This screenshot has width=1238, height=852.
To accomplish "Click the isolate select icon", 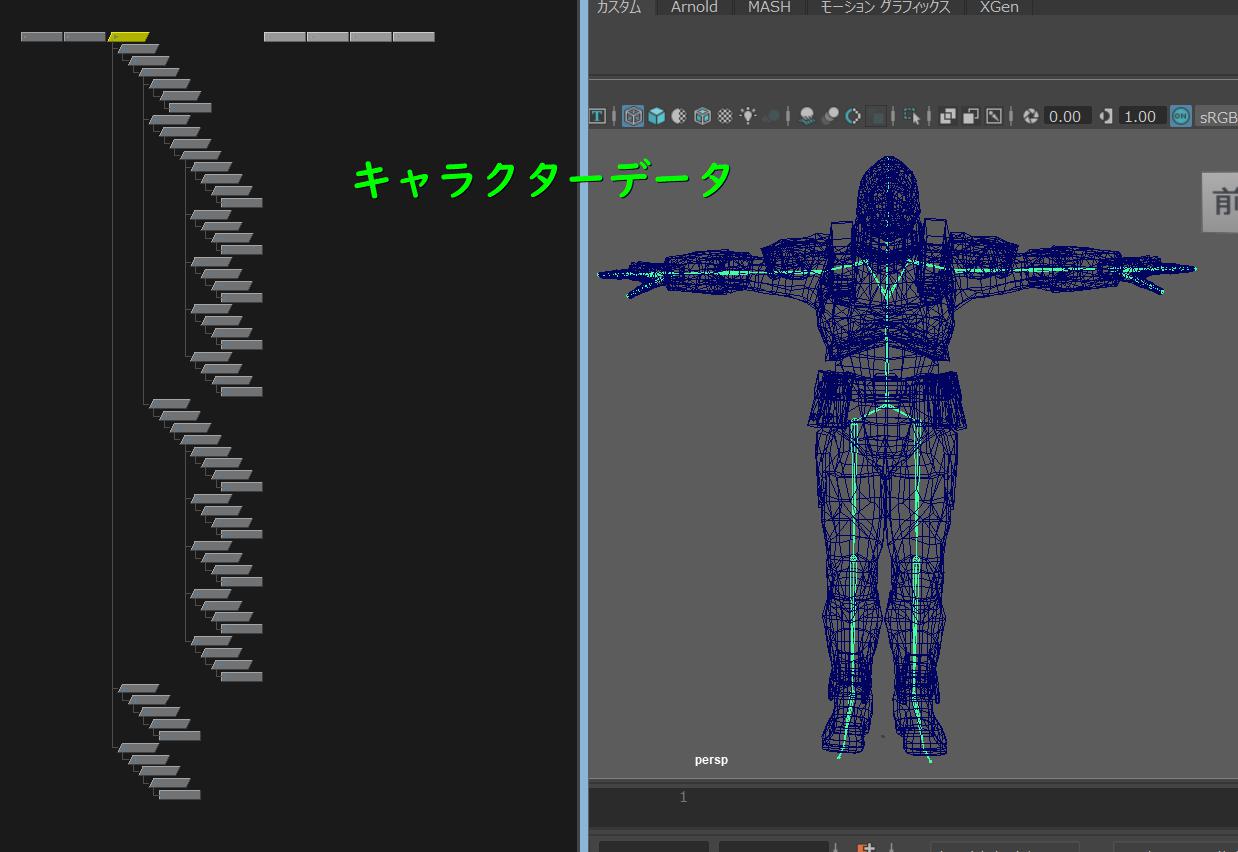I will [x=912, y=116].
